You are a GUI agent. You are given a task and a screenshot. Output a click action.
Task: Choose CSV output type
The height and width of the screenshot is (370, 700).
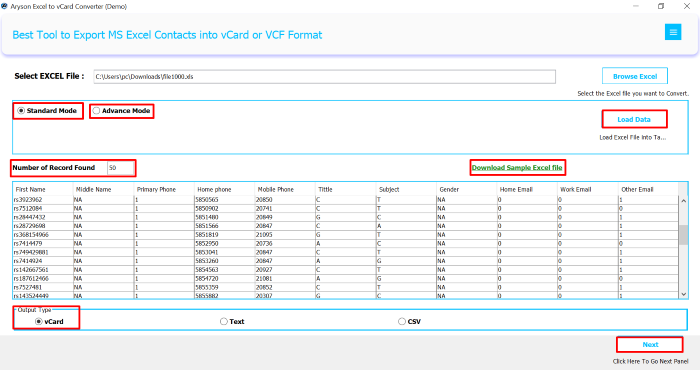(x=402, y=321)
